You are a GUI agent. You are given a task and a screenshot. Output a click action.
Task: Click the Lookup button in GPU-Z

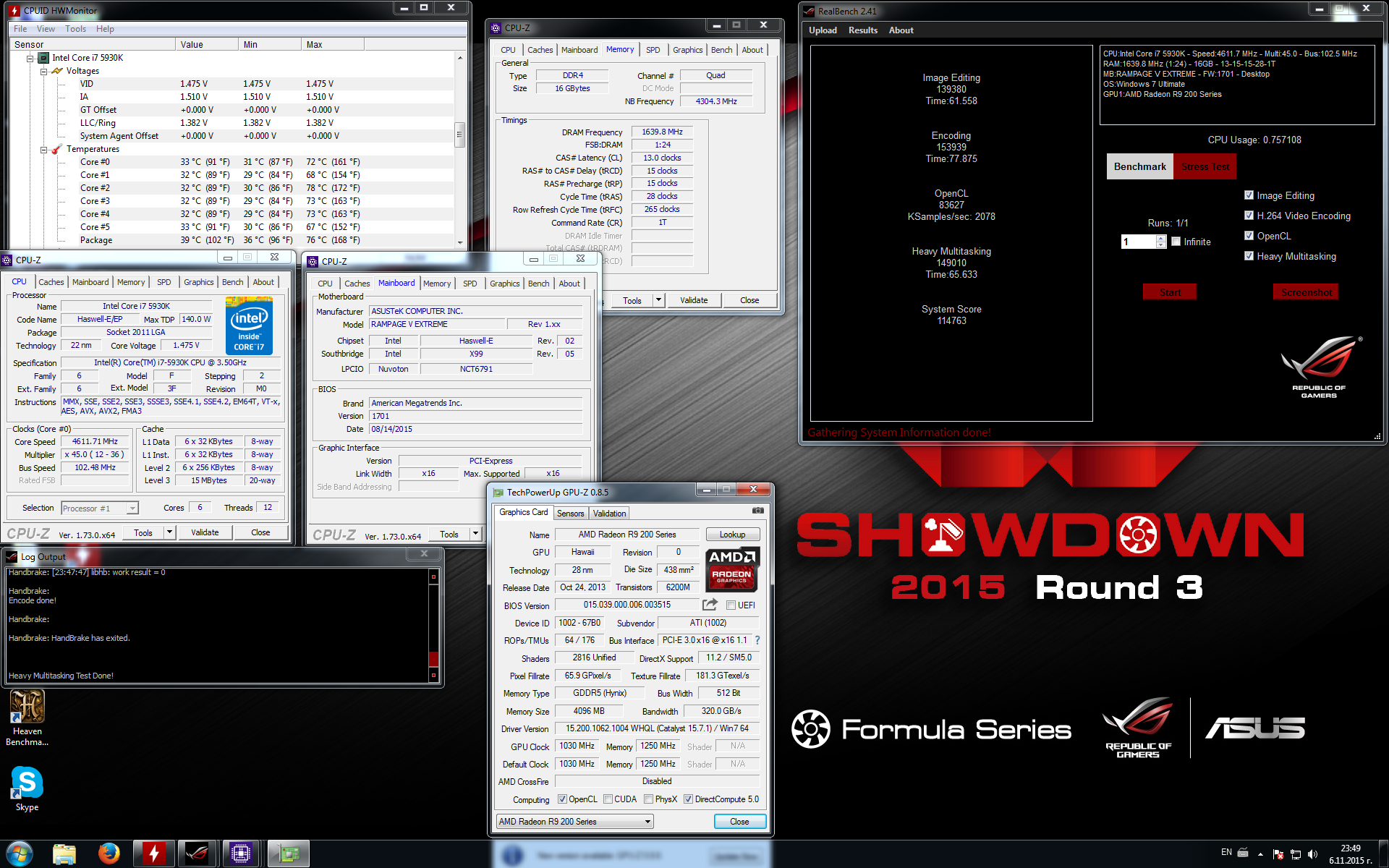click(732, 535)
